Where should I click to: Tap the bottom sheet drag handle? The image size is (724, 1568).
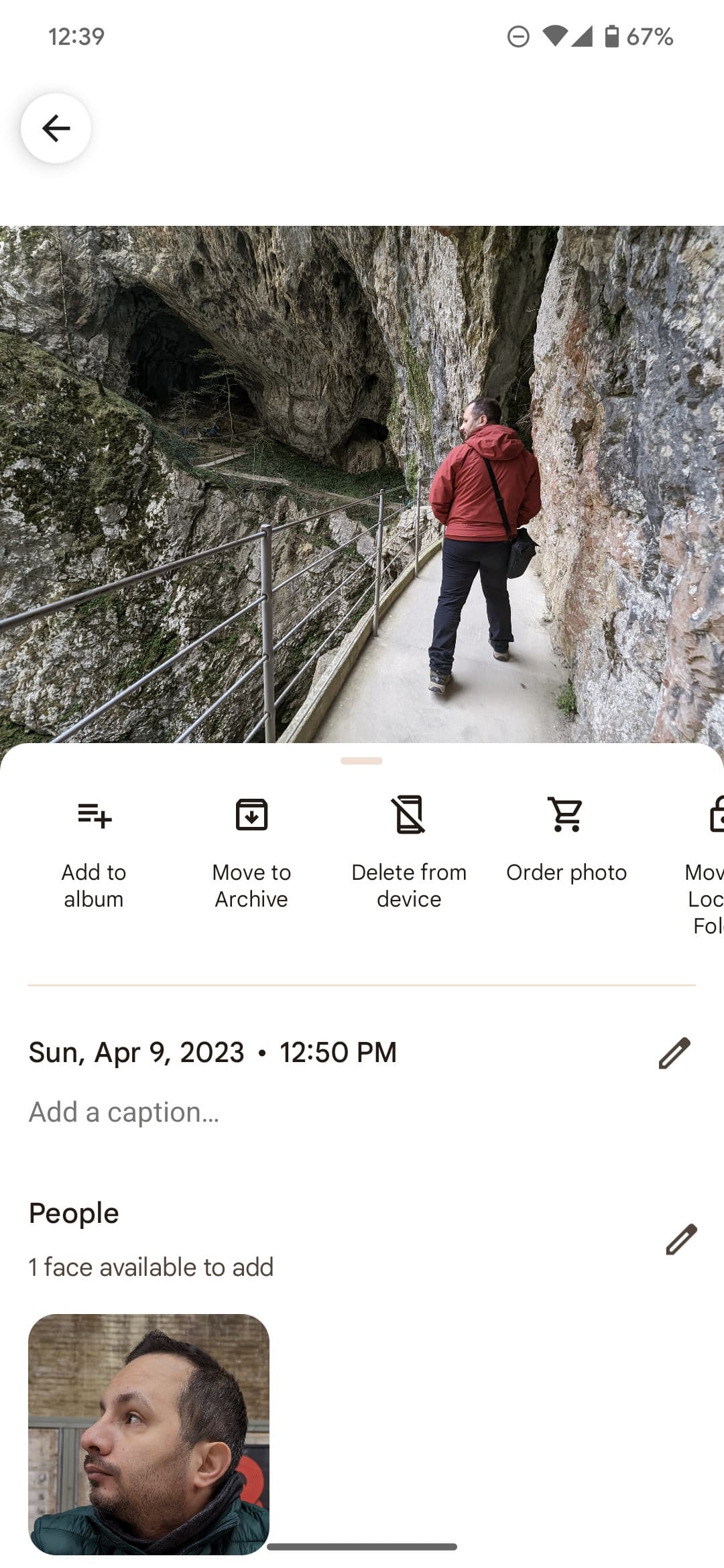(x=361, y=761)
